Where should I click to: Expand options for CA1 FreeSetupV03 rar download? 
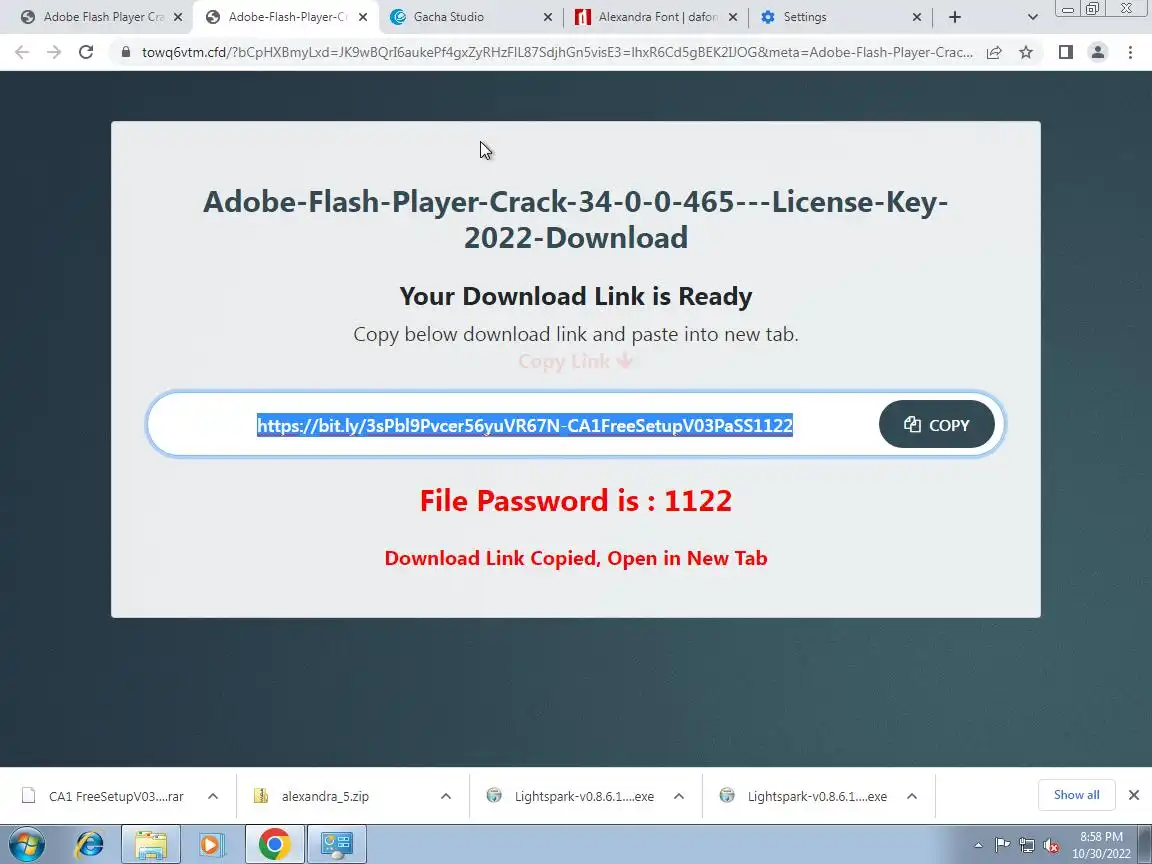click(213, 796)
